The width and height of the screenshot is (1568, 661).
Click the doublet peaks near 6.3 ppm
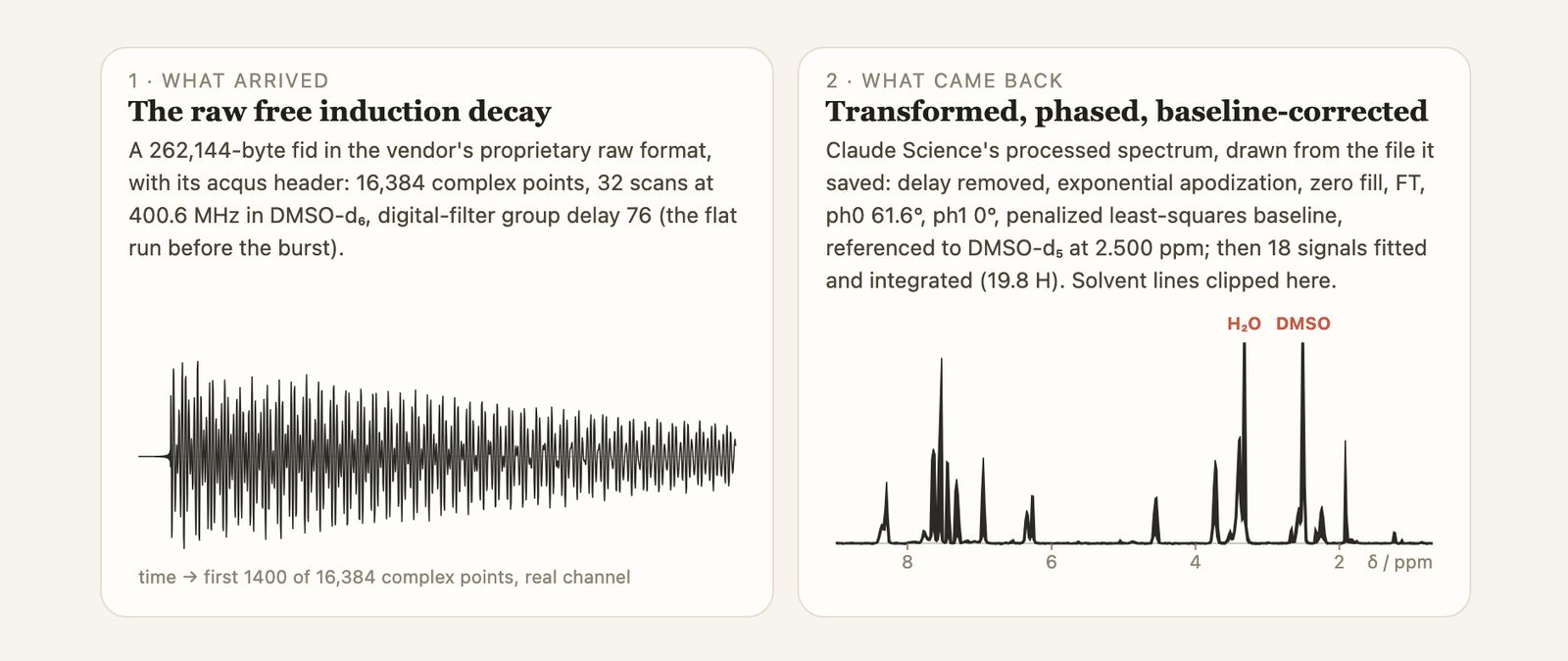point(1030,519)
